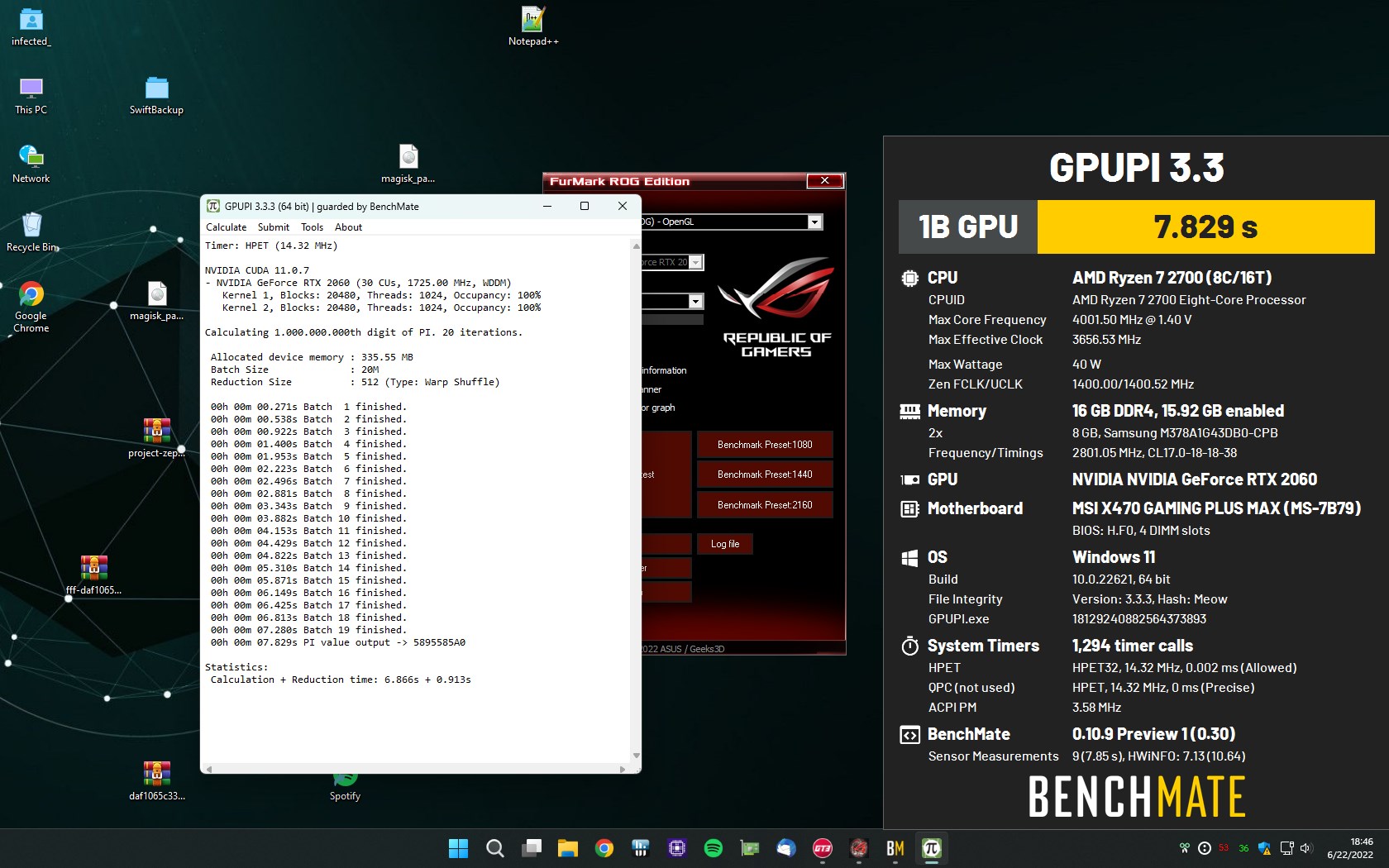Run Benchmark Preset:1440 in FurMark
Image resolution: width=1389 pixels, height=868 pixels.
pyautogui.click(x=765, y=475)
